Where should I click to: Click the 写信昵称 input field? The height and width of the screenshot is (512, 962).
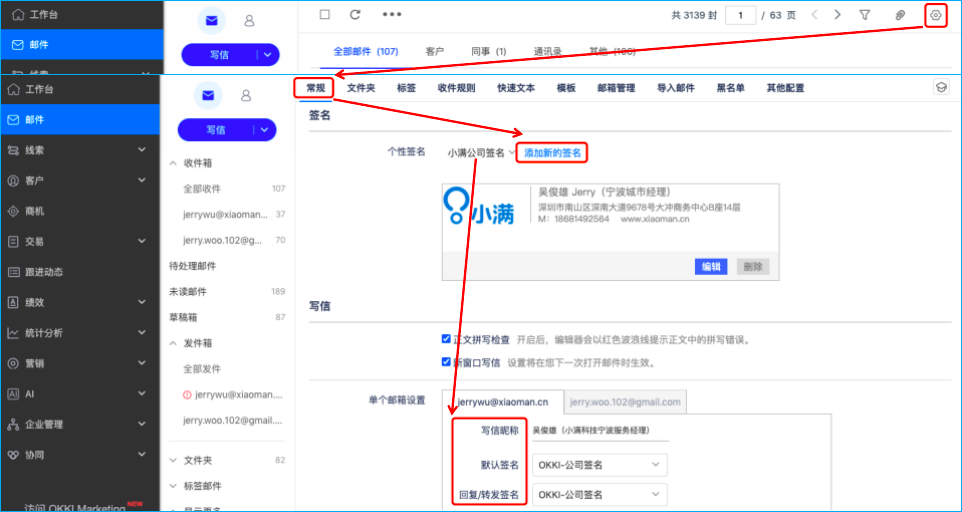(x=598, y=431)
